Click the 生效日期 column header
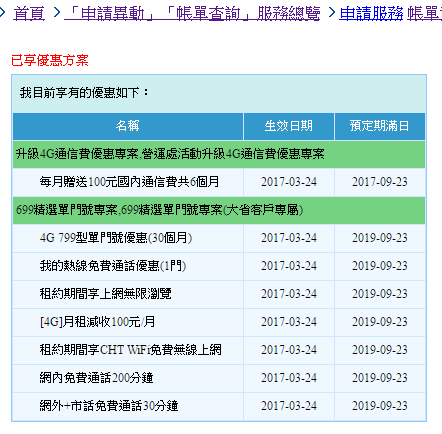 coord(289,126)
